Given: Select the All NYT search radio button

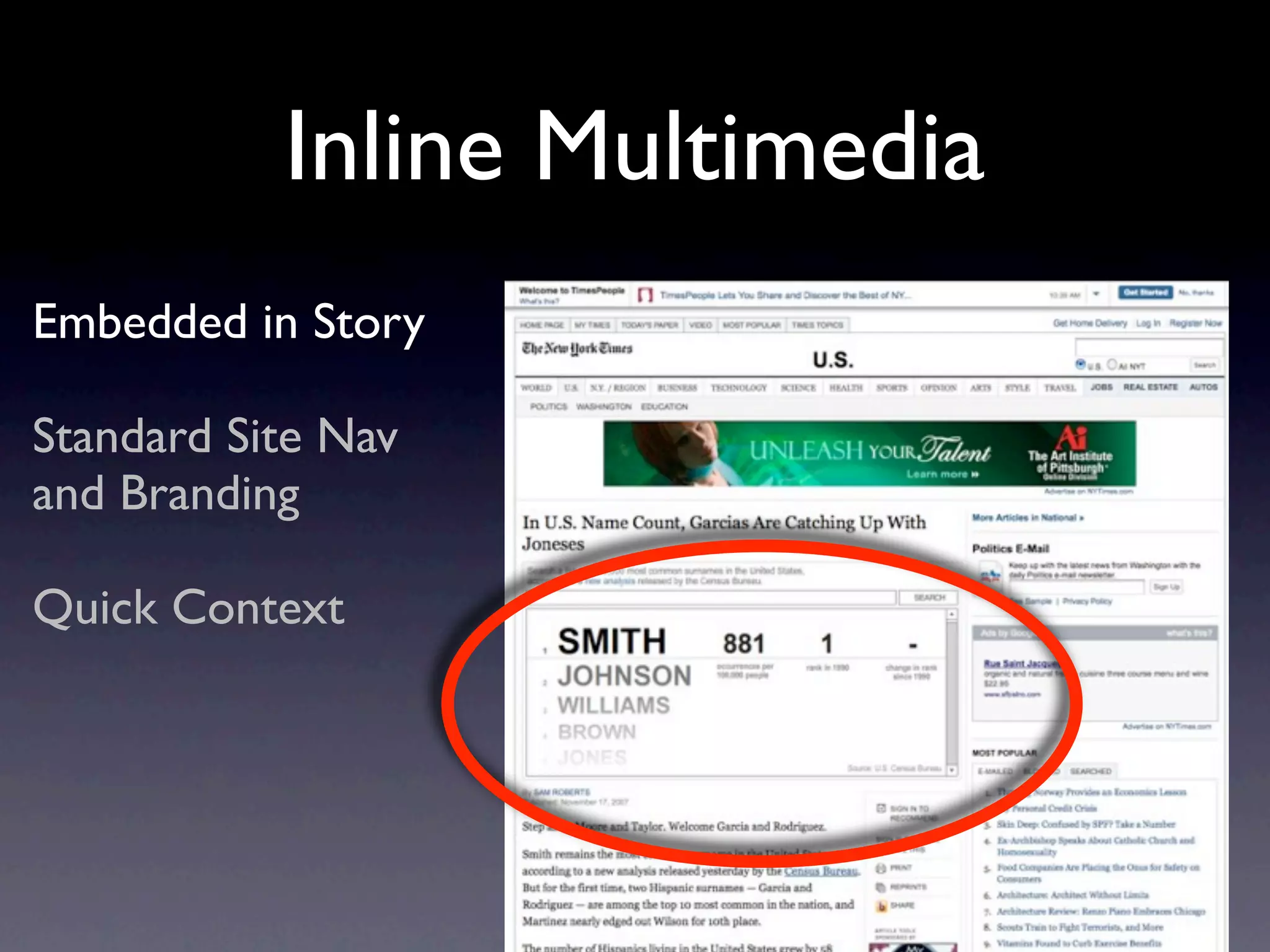Looking at the screenshot, I should click(1112, 364).
